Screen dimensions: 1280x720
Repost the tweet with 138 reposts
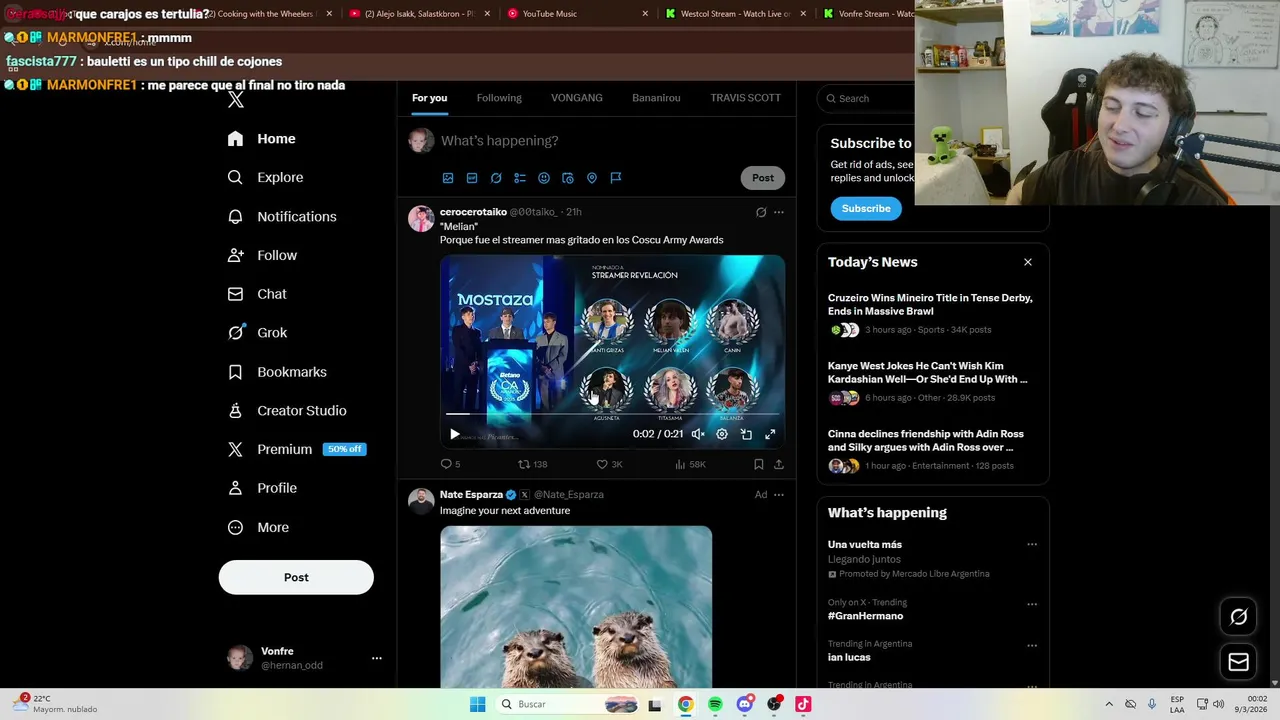point(532,464)
